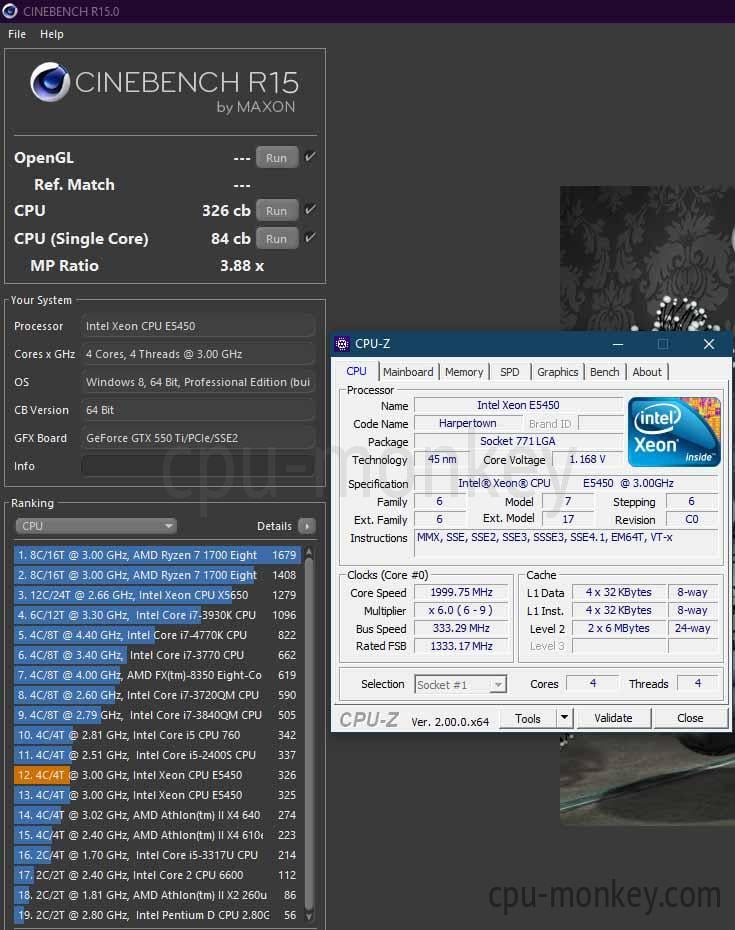Select ranking row Intel Core 2 CPU 6600
735x930 pixels.
coord(157,875)
